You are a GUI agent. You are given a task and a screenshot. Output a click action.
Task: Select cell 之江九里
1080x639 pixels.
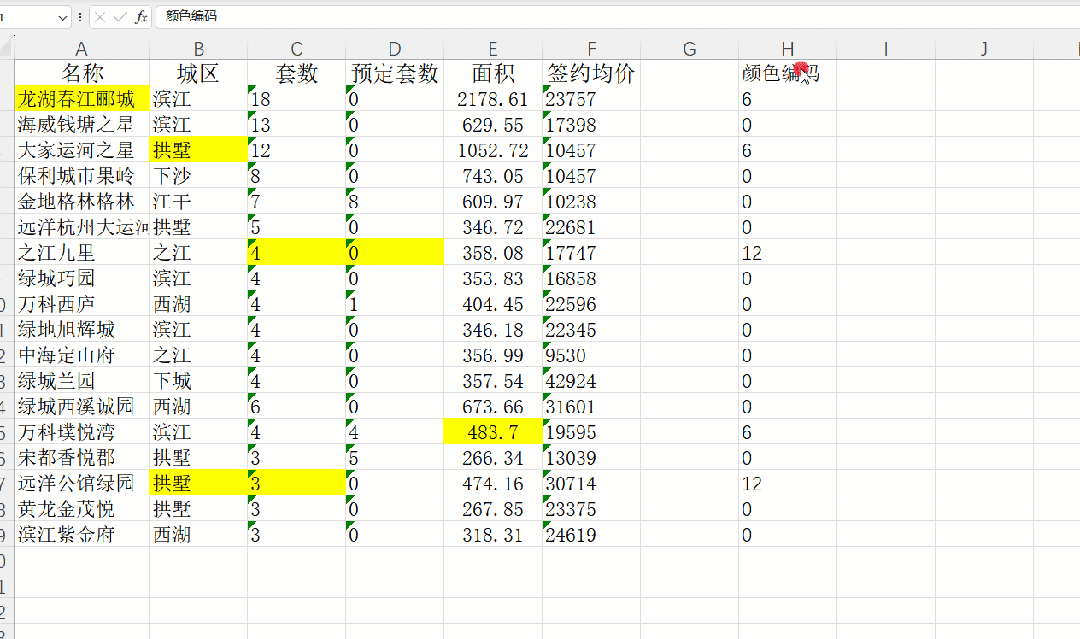pyautogui.click(x=82, y=253)
